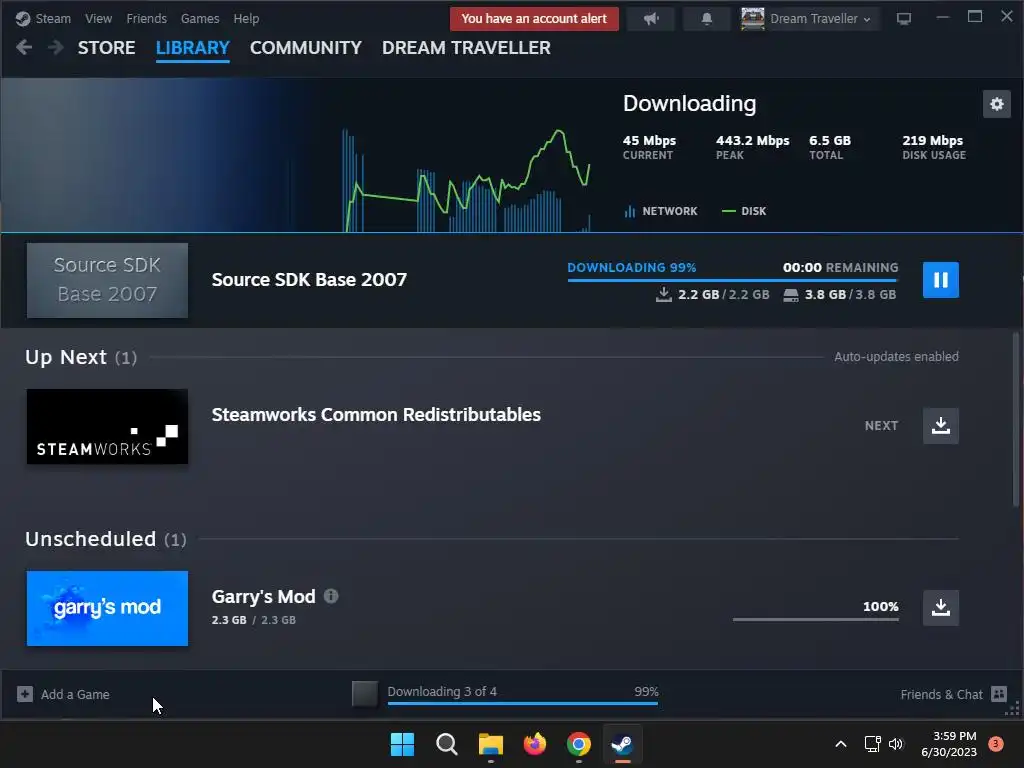1024x768 pixels.
Task: Open the Games menu
Action: 200,19
